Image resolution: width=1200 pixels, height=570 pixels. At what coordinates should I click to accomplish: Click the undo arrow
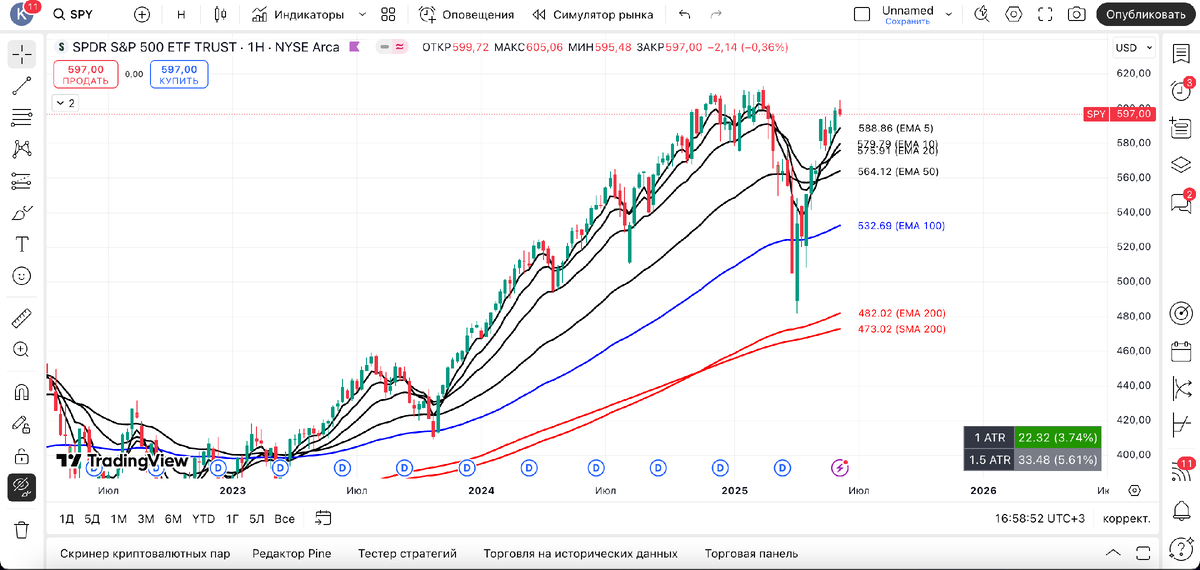click(x=685, y=15)
